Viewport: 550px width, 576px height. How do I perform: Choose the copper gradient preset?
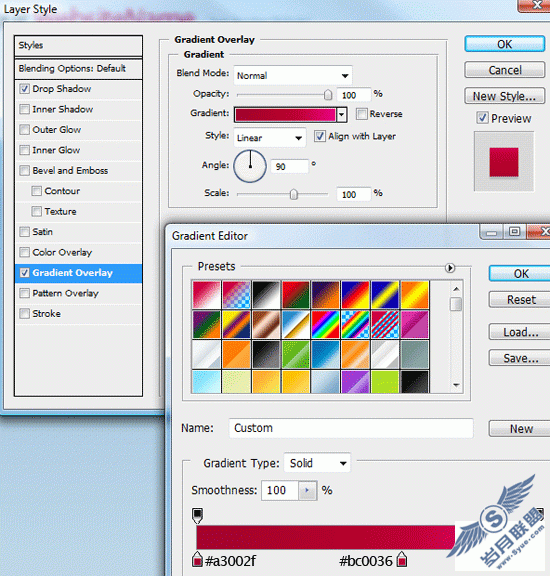pos(266,325)
